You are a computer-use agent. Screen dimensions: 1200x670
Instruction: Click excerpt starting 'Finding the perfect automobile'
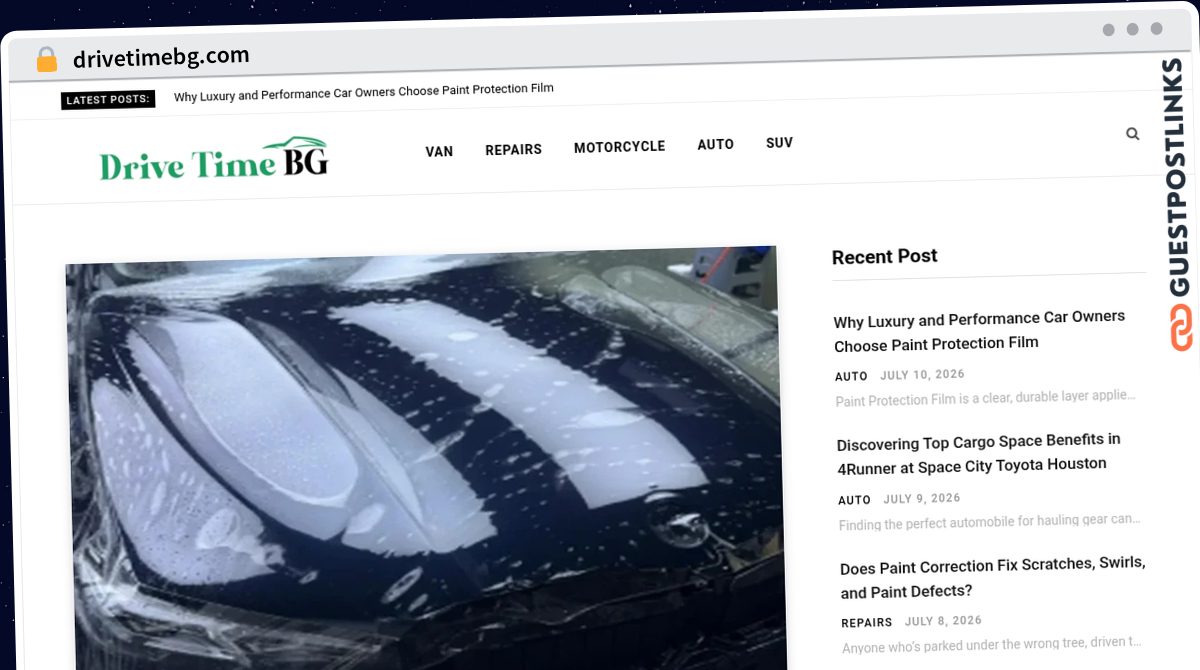989,521
